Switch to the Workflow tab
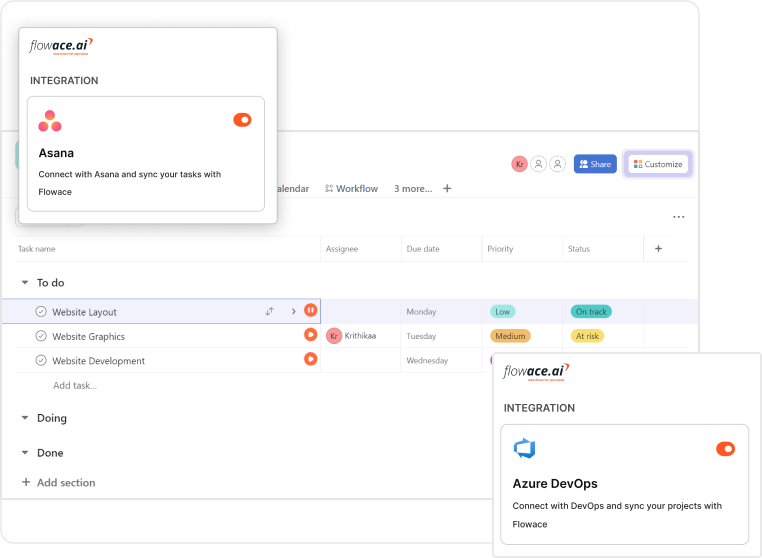This screenshot has width=762, height=558. (351, 188)
